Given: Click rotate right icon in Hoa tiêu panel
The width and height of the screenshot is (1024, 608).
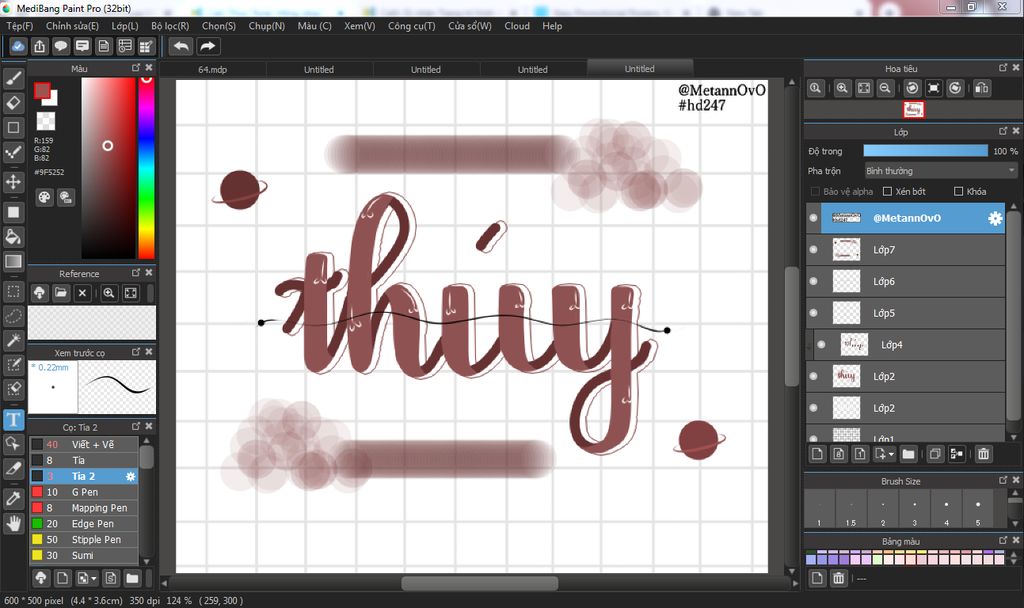Looking at the screenshot, I should point(955,88).
